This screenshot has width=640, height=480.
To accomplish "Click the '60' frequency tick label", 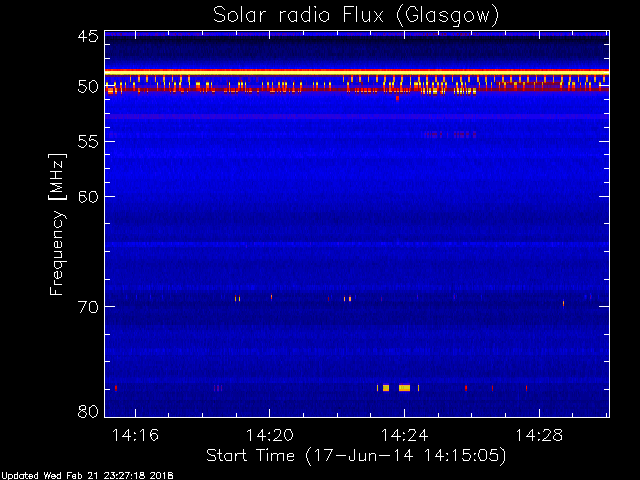I will point(88,197).
